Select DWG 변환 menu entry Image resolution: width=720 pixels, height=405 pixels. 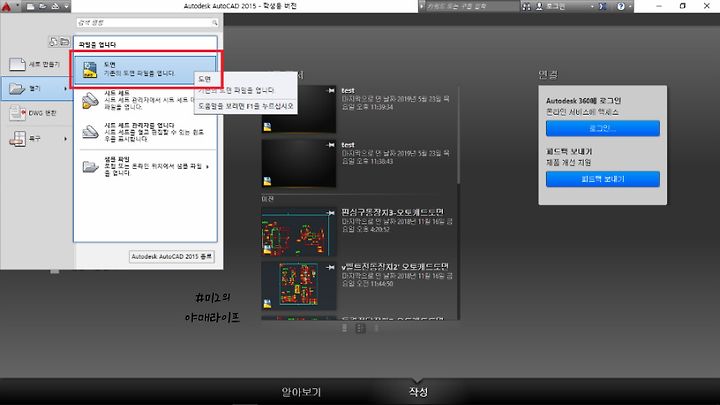[36, 113]
